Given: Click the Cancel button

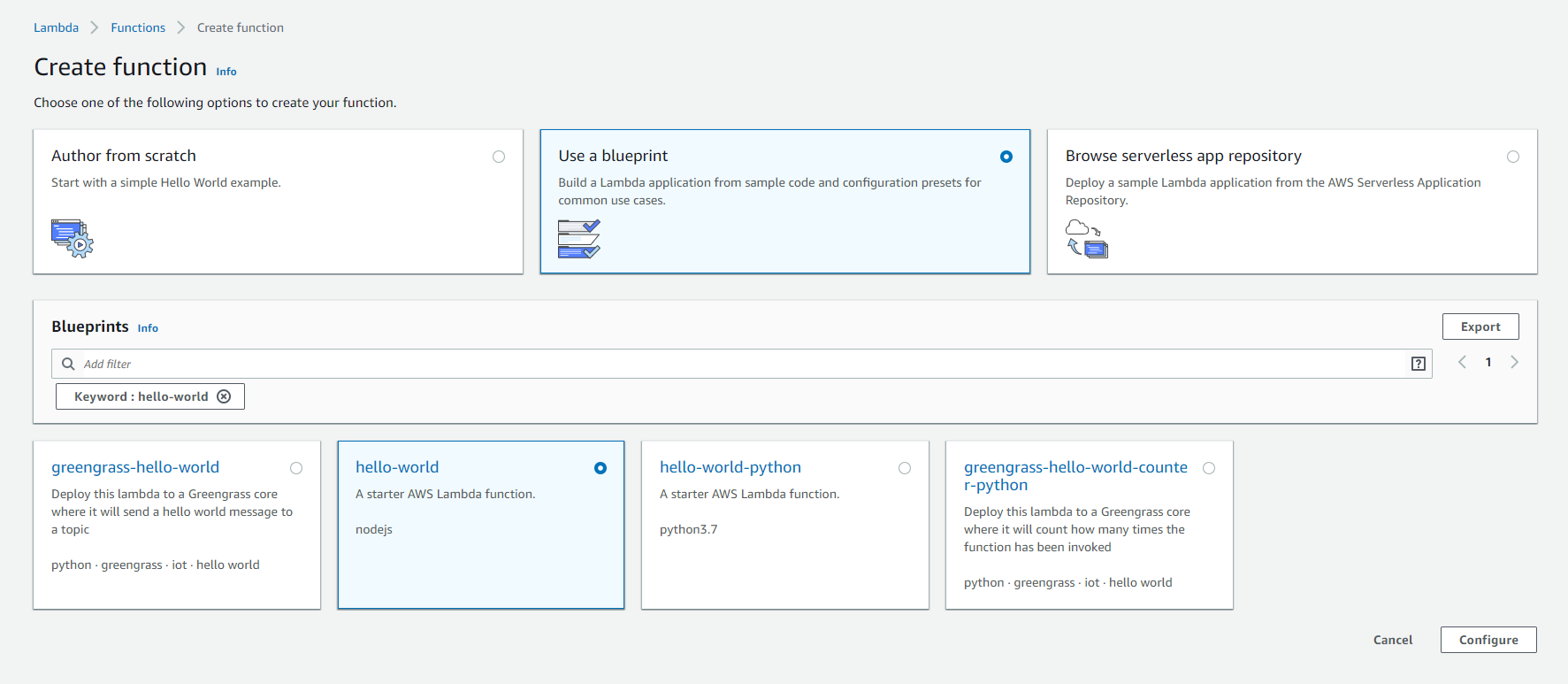Looking at the screenshot, I should click(x=1393, y=640).
